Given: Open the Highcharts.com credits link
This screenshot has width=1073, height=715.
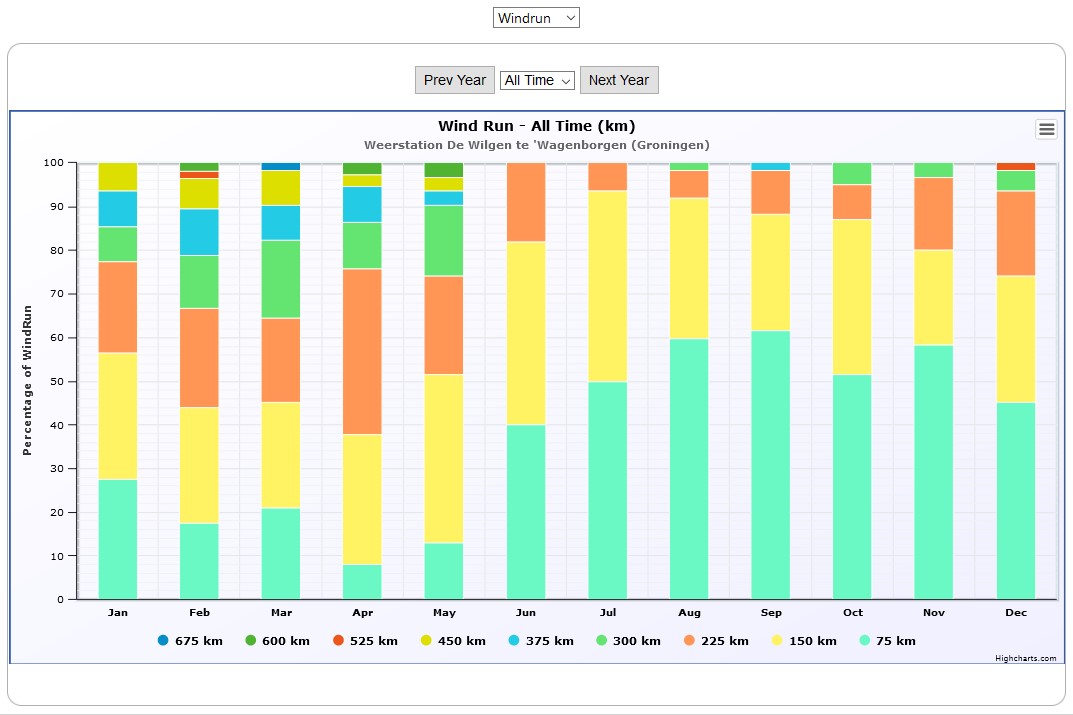Looking at the screenshot, I should coord(1025,658).
